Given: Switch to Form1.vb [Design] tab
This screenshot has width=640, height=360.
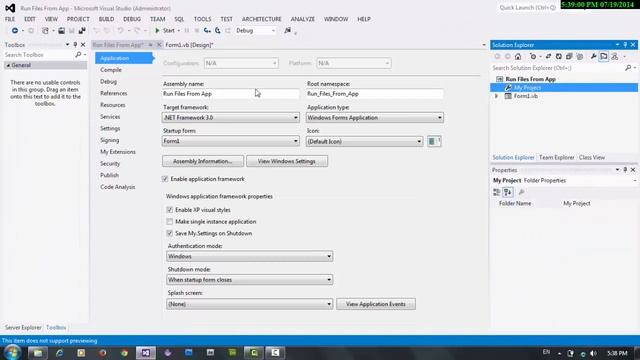Looking at the screenshot, I should tap(189, 45).
